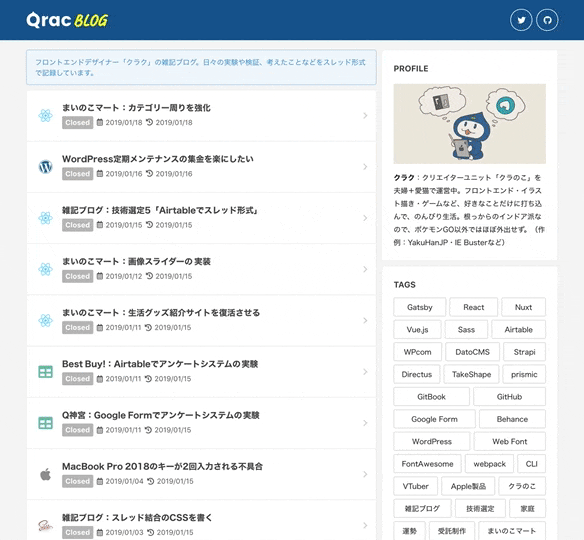Screen dimensions: 584x540
Task: Click the Qrac BLOG logo
Action: tap(67, 20)
